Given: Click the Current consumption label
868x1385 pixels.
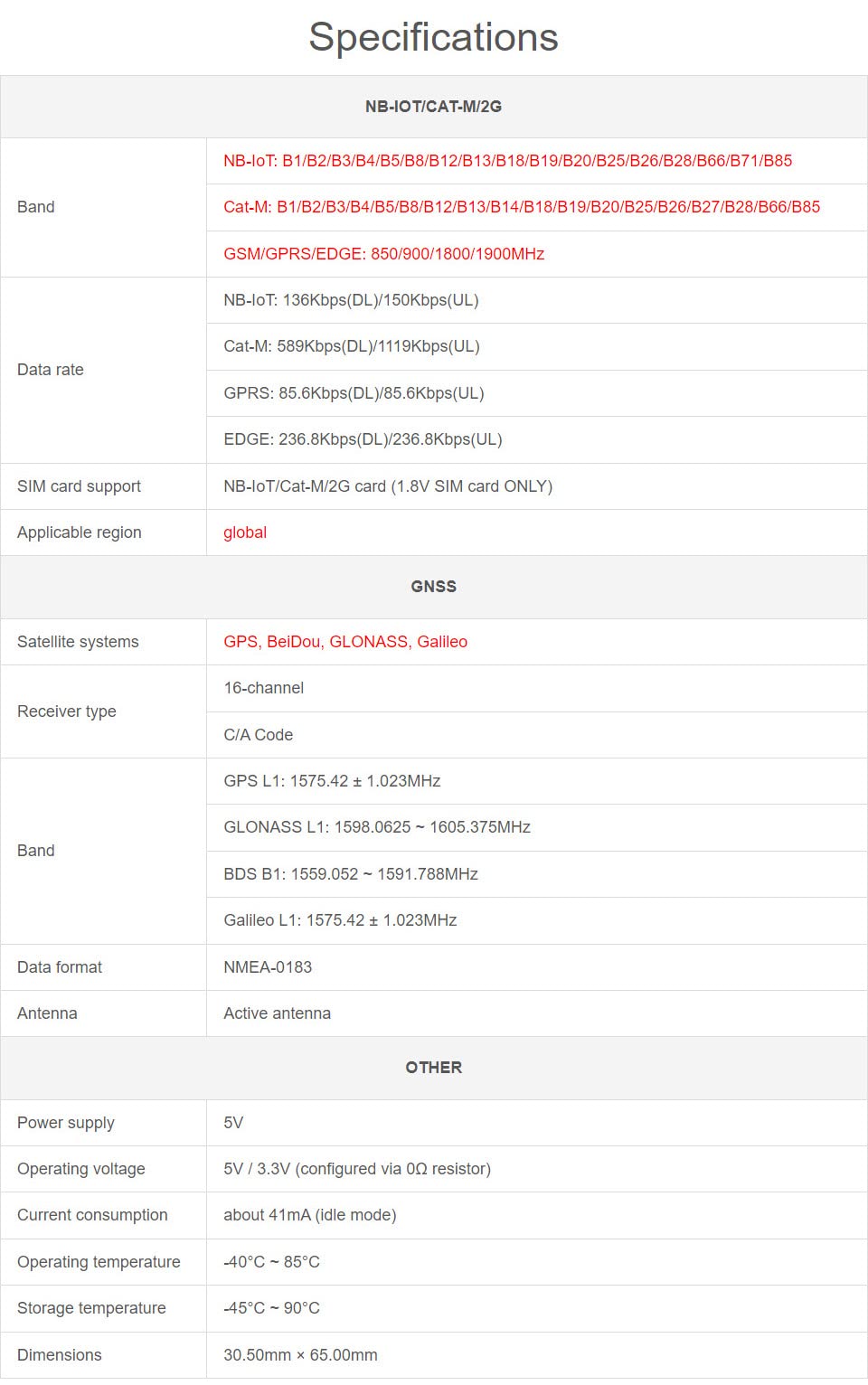Looking at the screenshot, I should 92,1215.
